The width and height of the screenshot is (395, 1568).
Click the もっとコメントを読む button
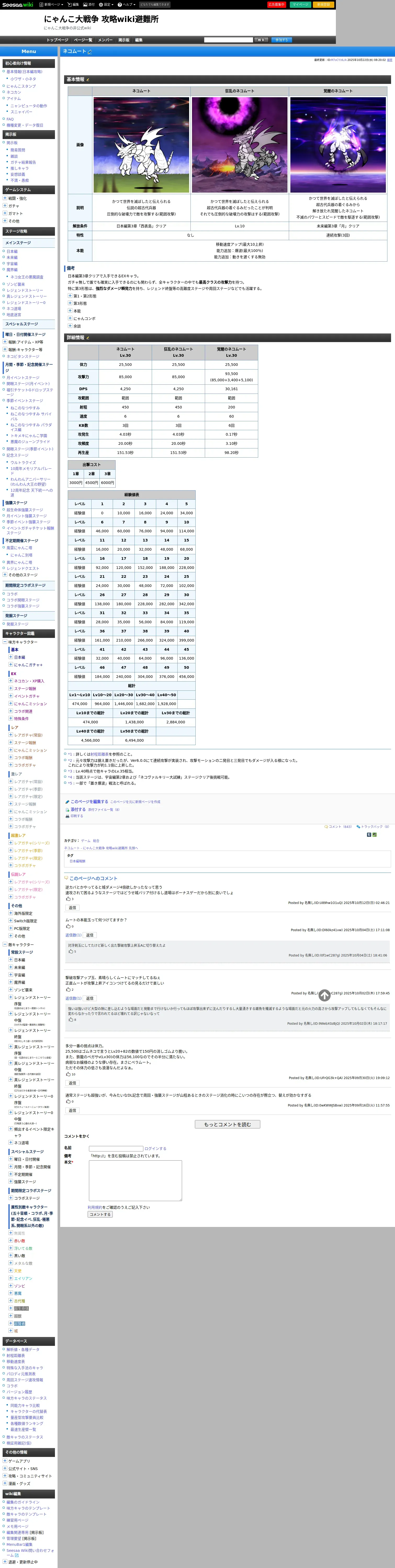click(x=227, y=1124)
